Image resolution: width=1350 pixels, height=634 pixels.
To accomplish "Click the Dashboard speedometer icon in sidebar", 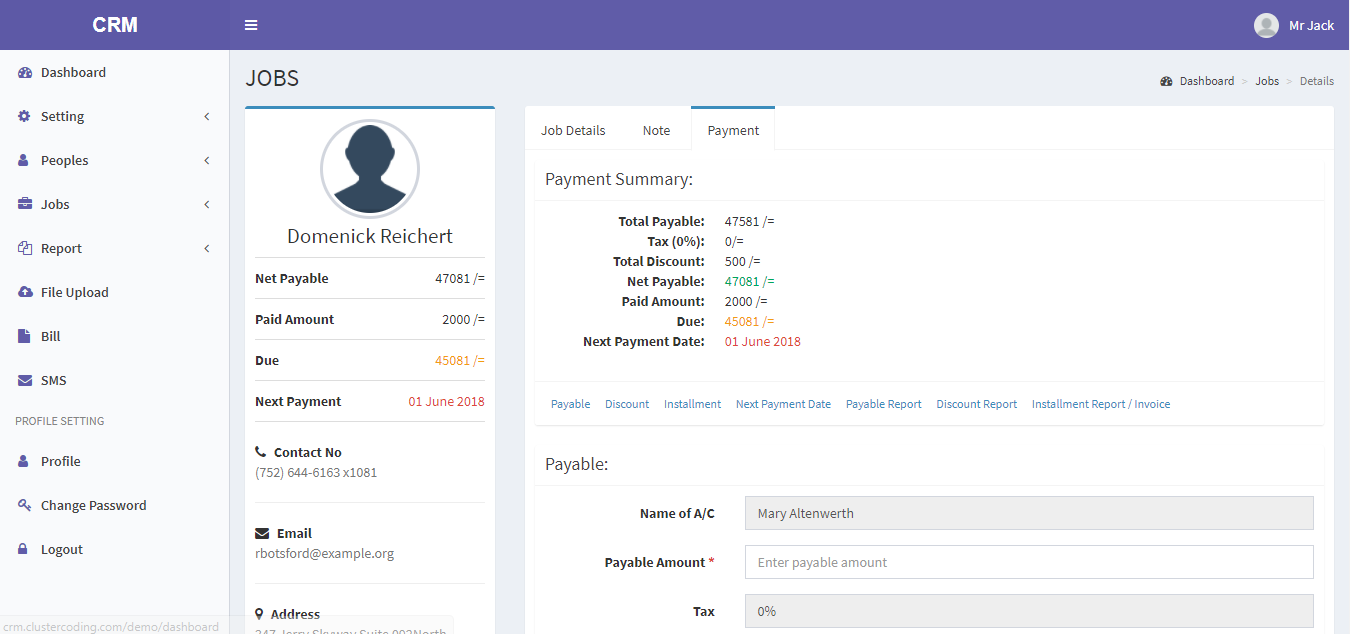I will pyautogui.click(x=25, y=73).
